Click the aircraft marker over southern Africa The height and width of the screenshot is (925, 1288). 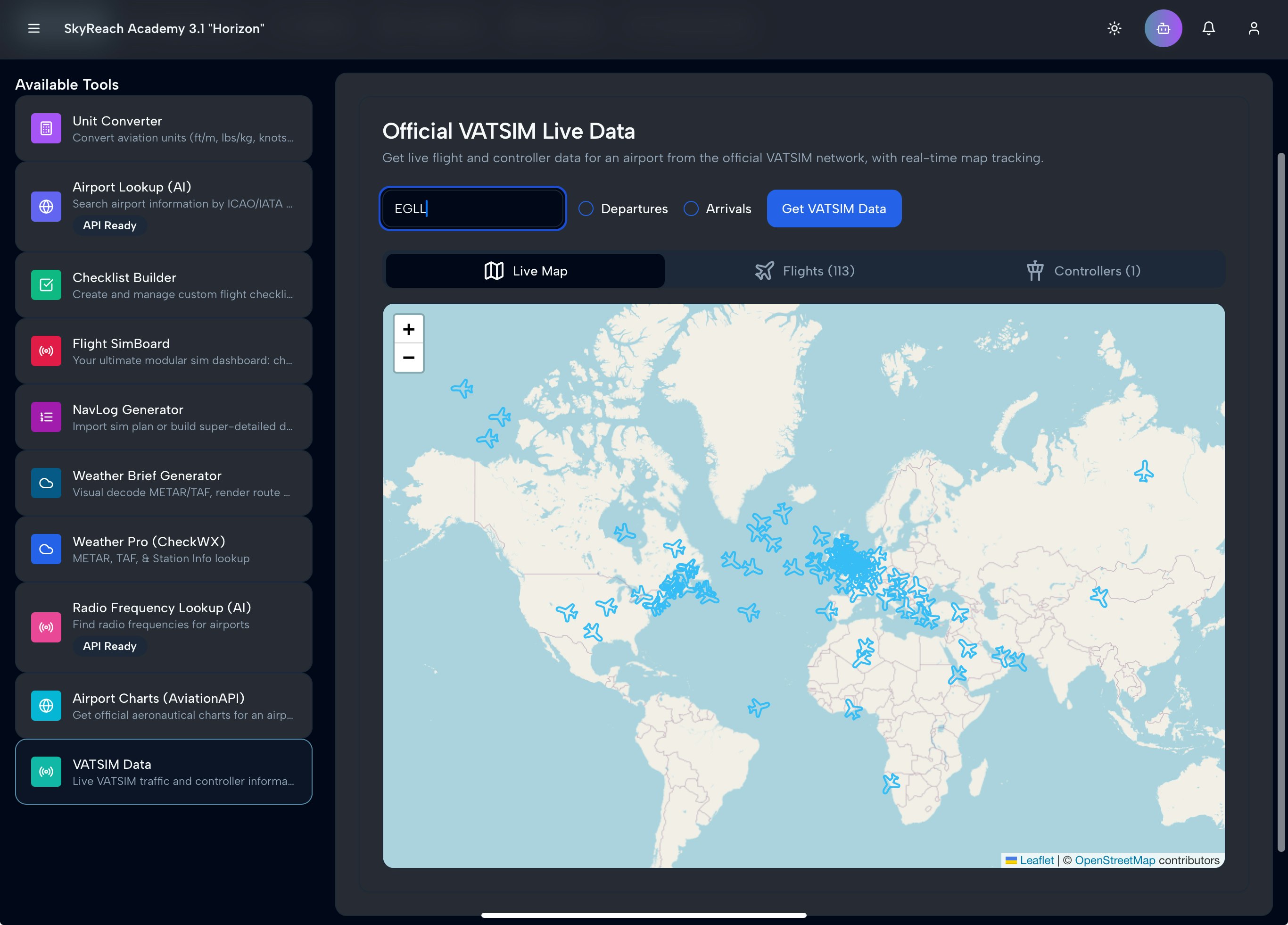pyautogui.click(x=891, y=783)
